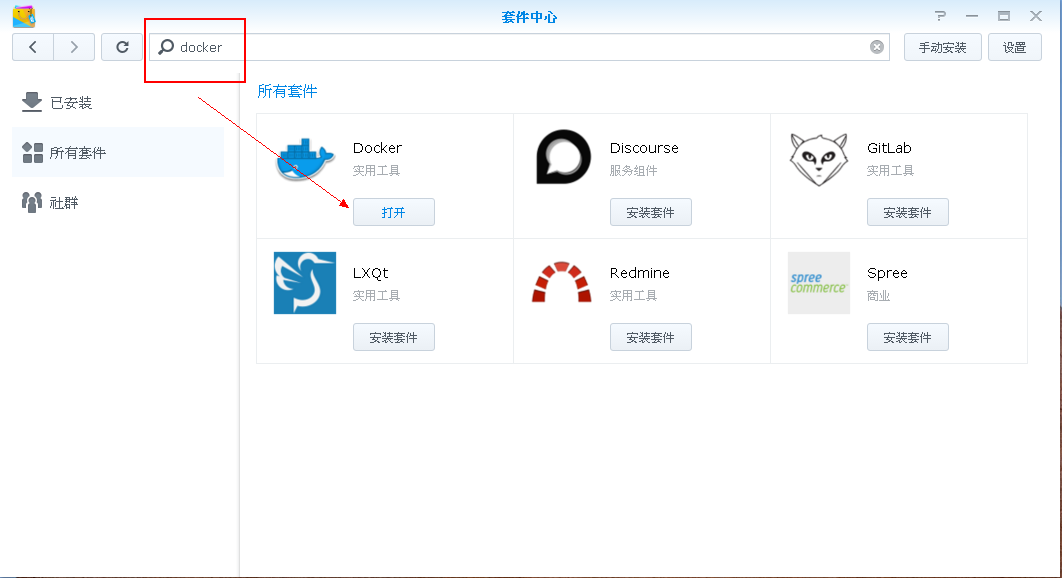Click 实用工具 under GitLab
Image resolution: width=1062 pixels, height=578 pixels.
tap(890, 171)
